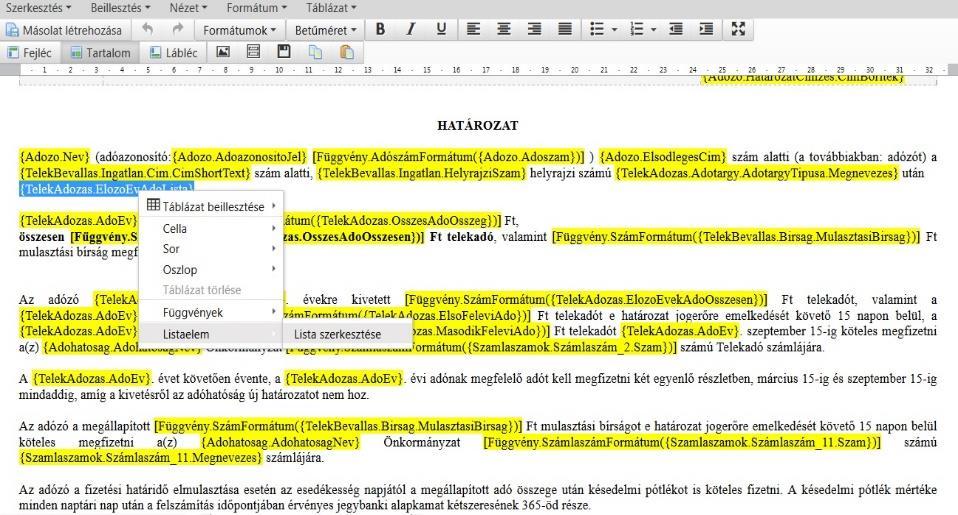This screenshot has height=515, width=958.
Task: Expand the Betűméret dropdown
Action: coord(324,30)
